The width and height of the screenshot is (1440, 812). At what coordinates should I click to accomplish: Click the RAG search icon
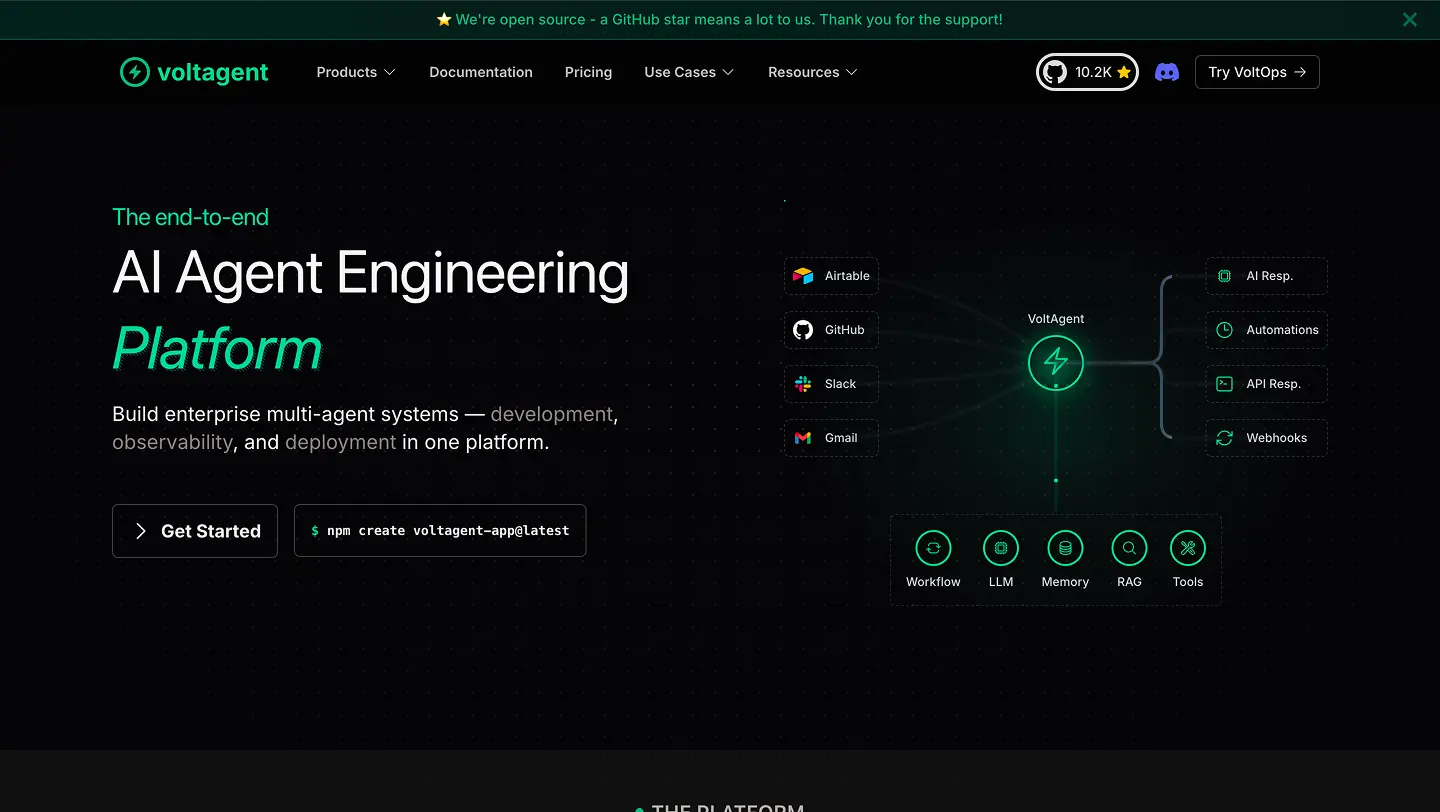1129,548
